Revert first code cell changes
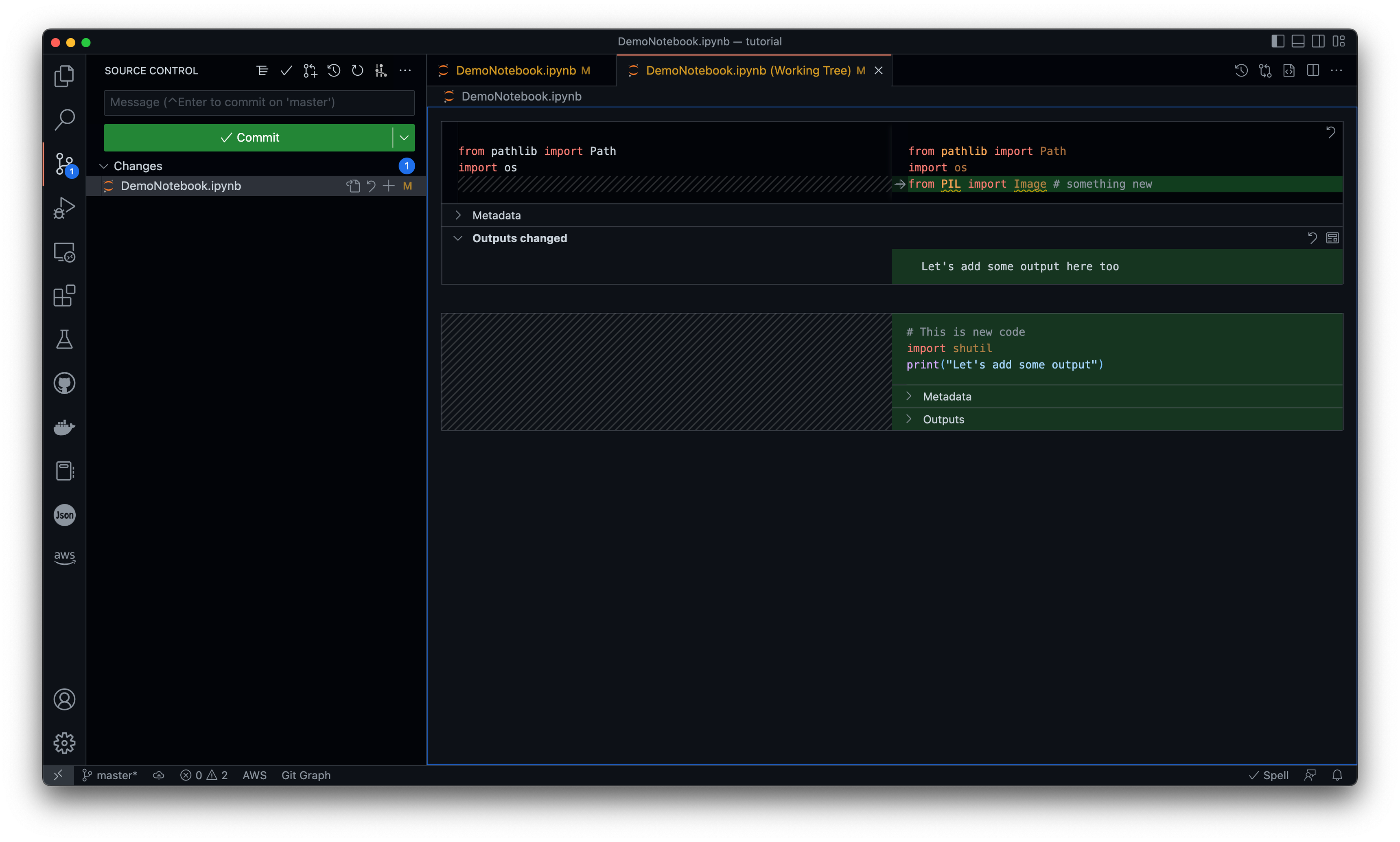The width and height of the screenshot is (1400, 842). tap(1331, 132)
